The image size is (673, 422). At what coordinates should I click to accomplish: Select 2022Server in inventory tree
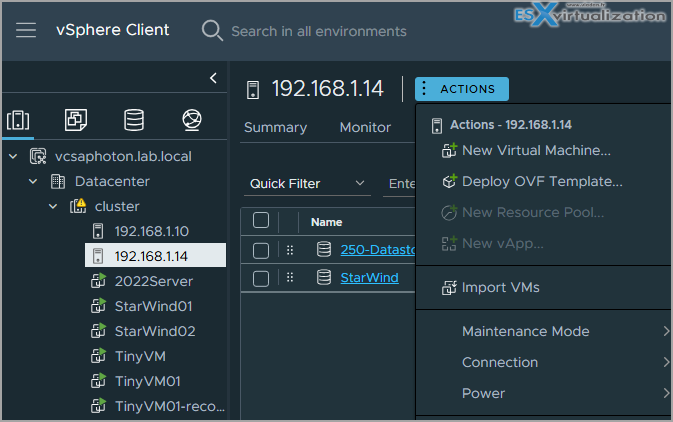pos(154,281)
